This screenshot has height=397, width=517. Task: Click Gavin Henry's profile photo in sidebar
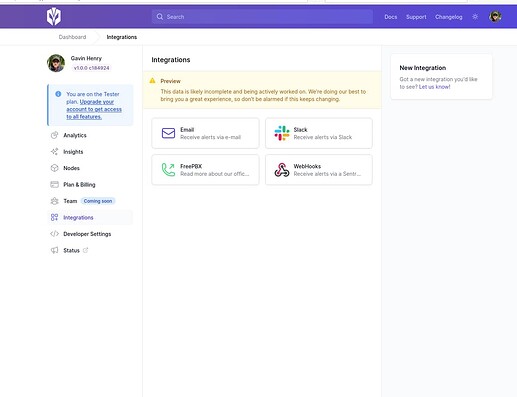[56, 63]
